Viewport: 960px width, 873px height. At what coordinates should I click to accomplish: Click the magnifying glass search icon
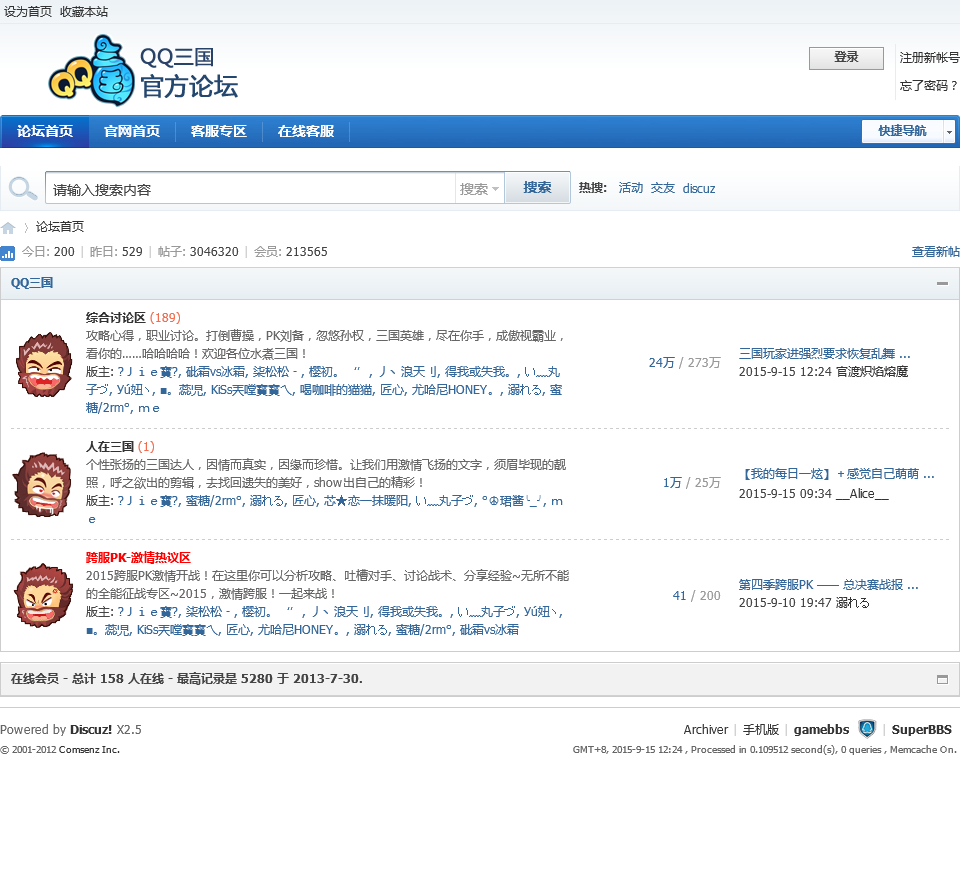pyautogui.click(x=23, y=188)
